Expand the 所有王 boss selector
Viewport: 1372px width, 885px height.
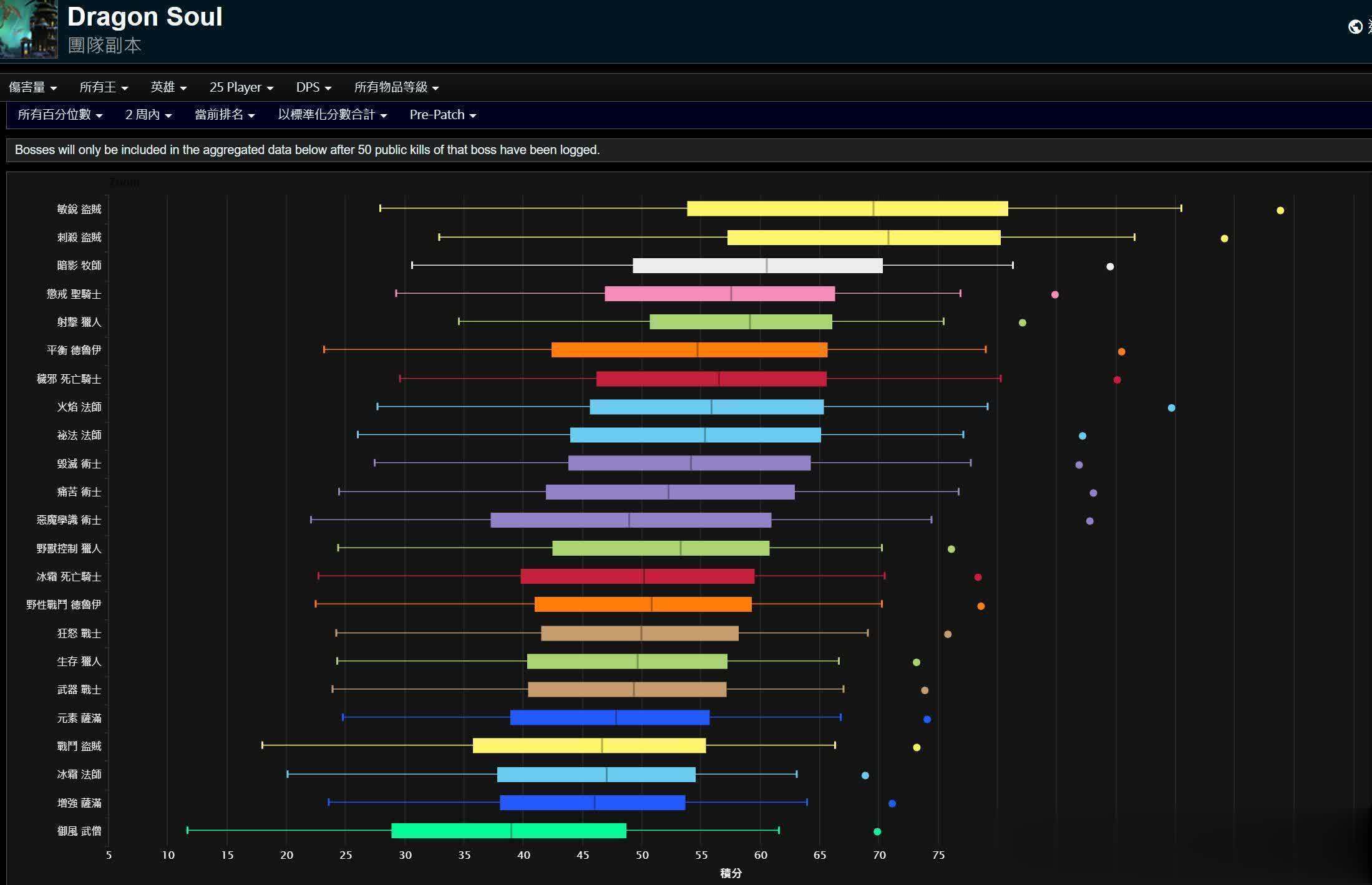pyautogui.click(x=104, y=87)
